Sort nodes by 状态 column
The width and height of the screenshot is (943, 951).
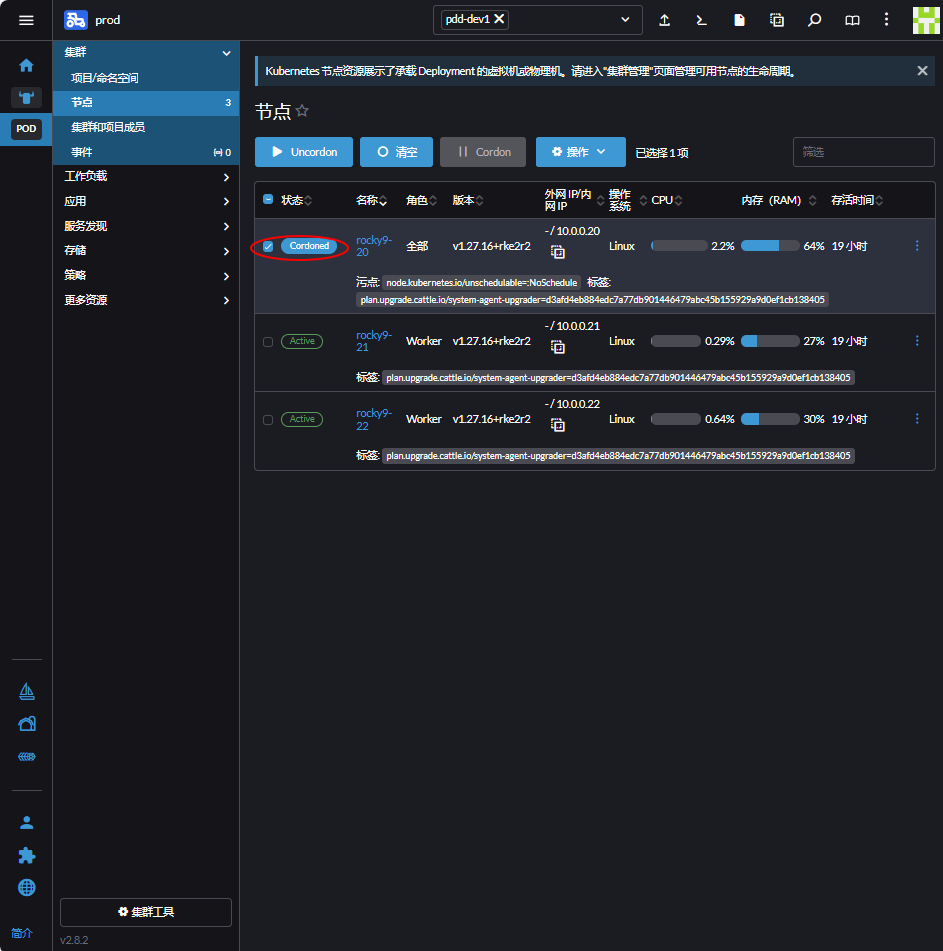point(297,200)
